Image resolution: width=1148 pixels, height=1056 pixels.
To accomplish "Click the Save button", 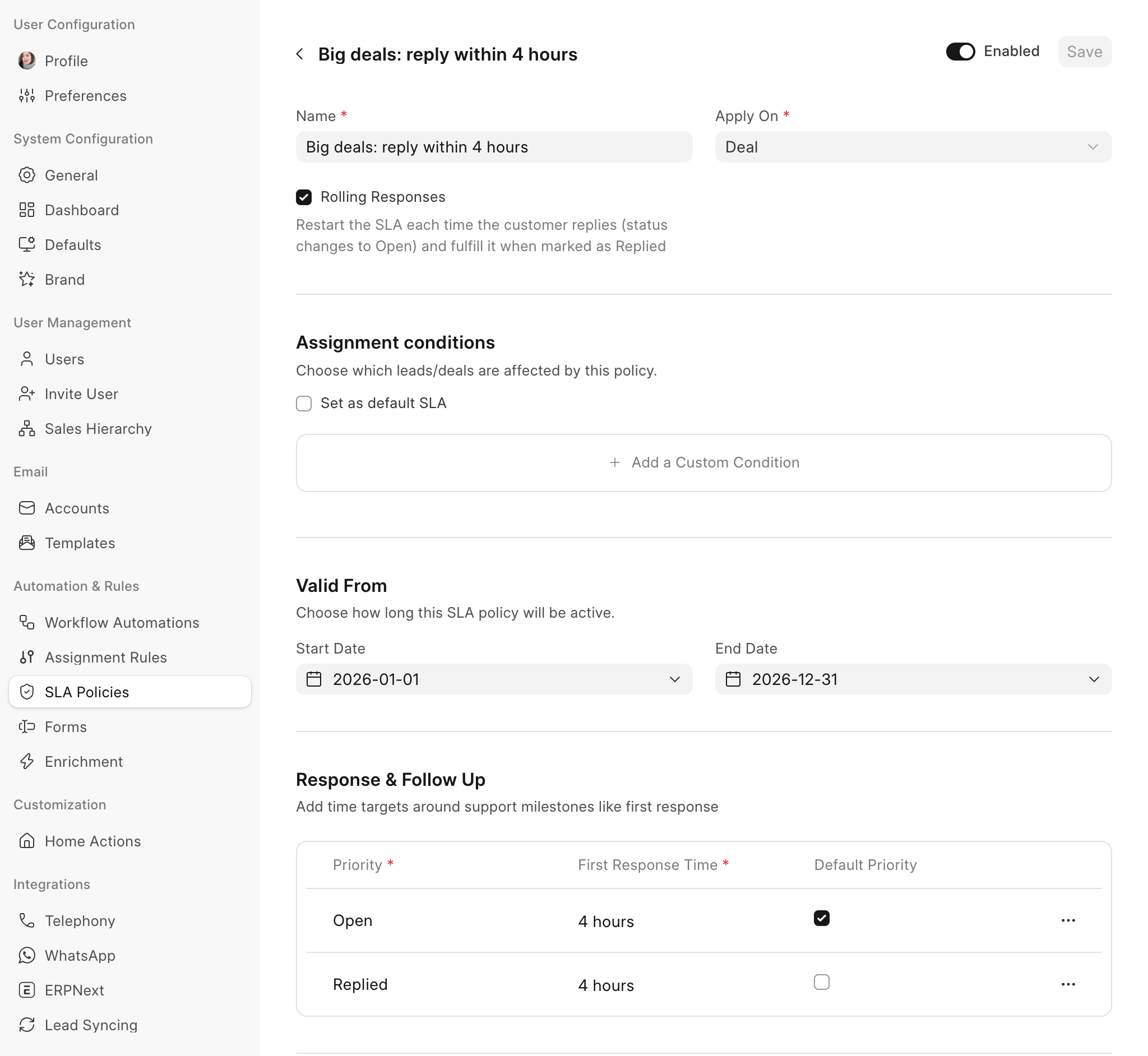I will pyautogui.click(x=1085, y=52).
